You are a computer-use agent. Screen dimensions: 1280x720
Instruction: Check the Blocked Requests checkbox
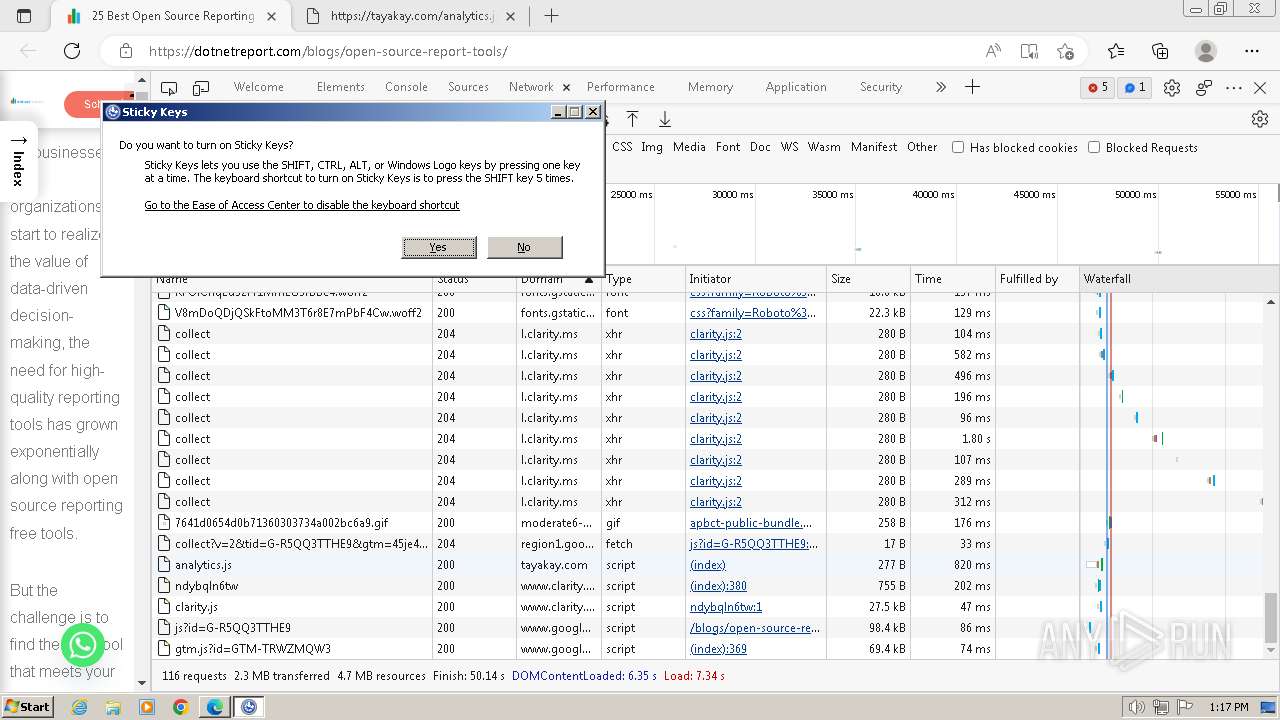click(1094, 147)
